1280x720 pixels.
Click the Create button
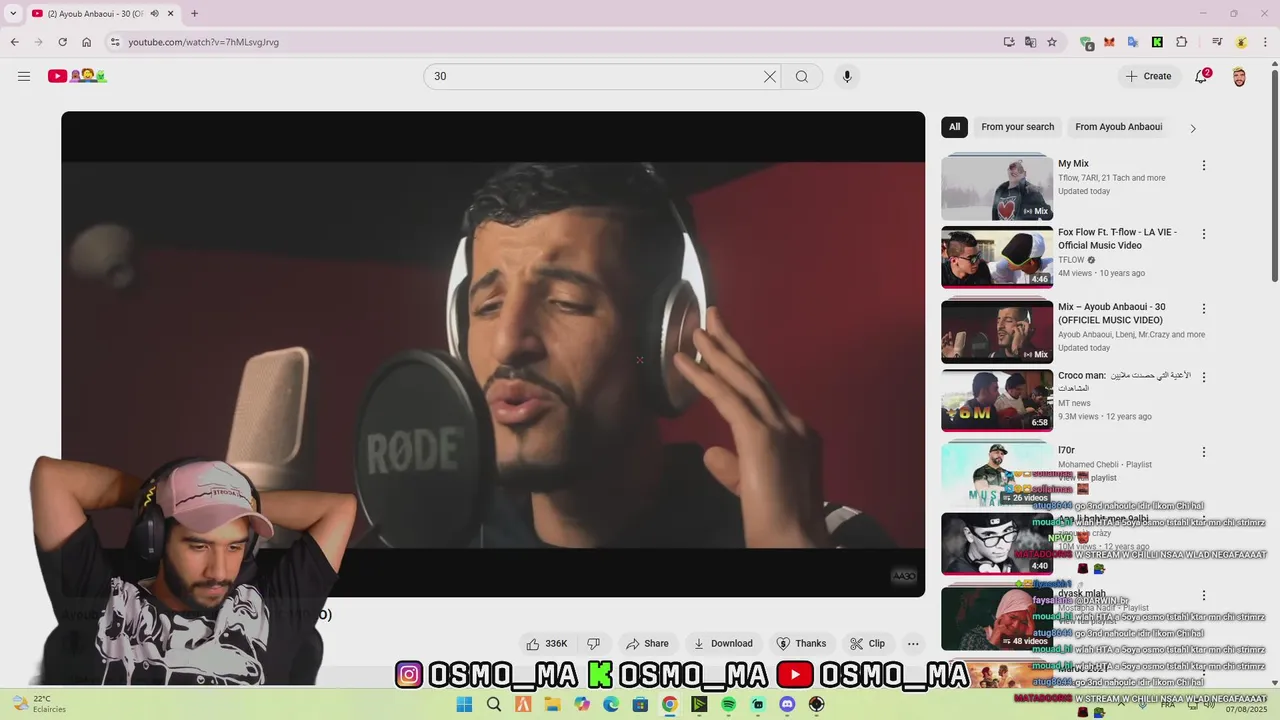tap(1147, 76)
